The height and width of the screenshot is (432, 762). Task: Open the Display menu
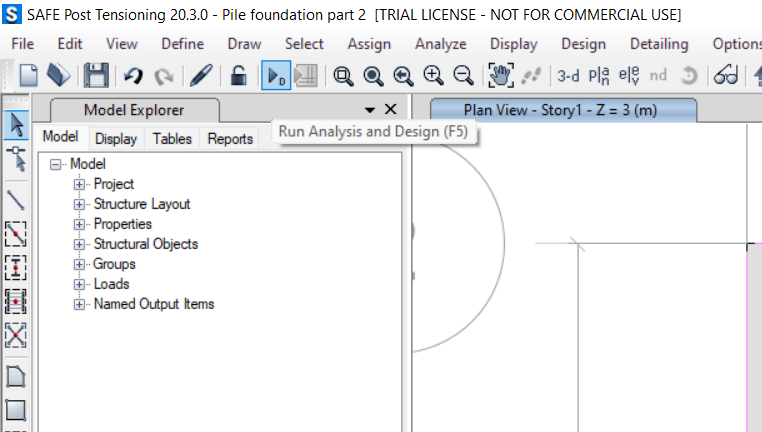[x=514, y=44]
